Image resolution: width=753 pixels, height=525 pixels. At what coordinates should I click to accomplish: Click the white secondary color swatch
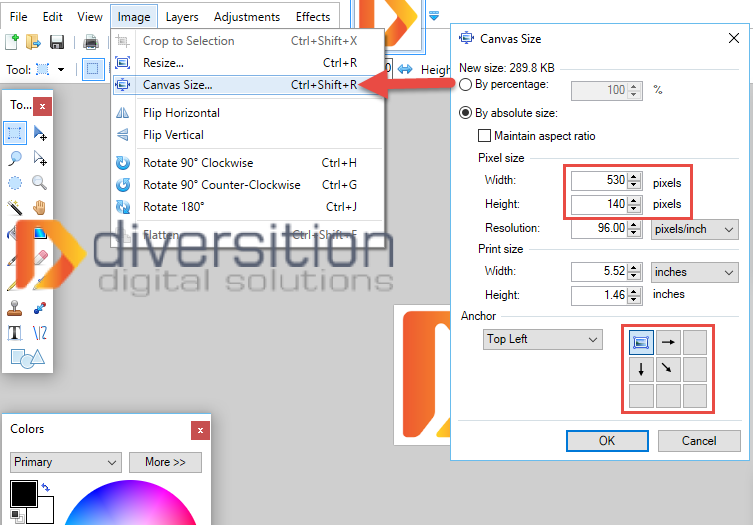pos(46,513)
